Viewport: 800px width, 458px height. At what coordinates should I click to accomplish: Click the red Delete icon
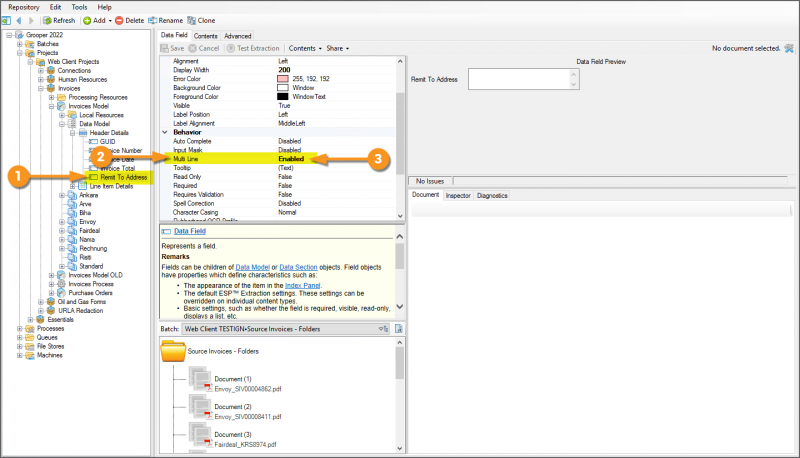119,20
